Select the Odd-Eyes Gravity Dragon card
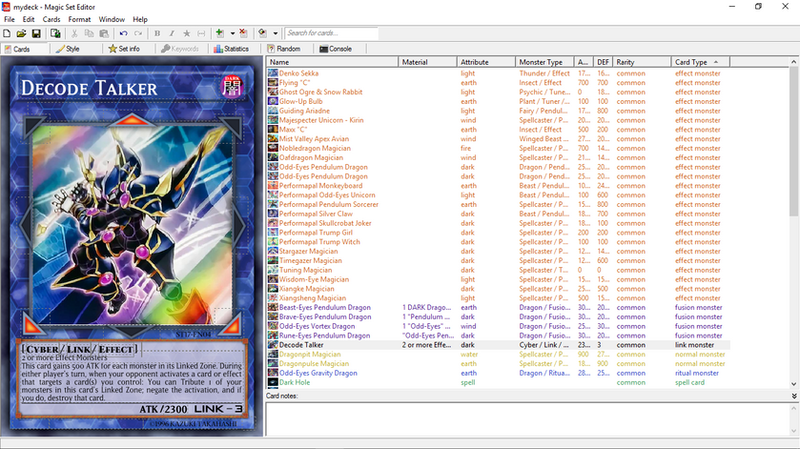The image size is (800, 449). pyautogui.click(x=498, y=373)
